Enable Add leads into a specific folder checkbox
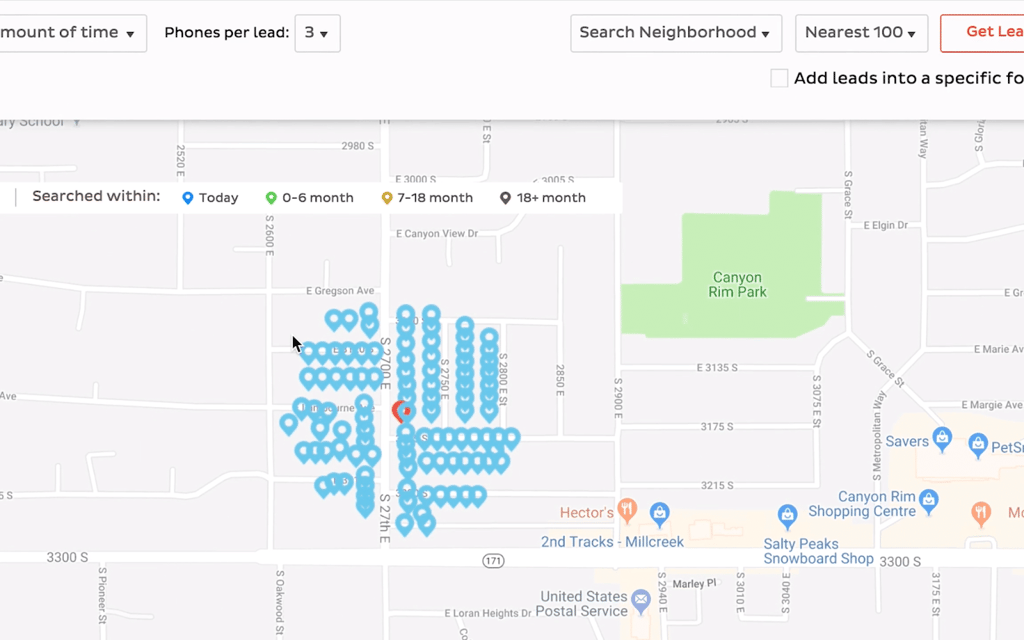1024x640 pixels. click(779, 78)
